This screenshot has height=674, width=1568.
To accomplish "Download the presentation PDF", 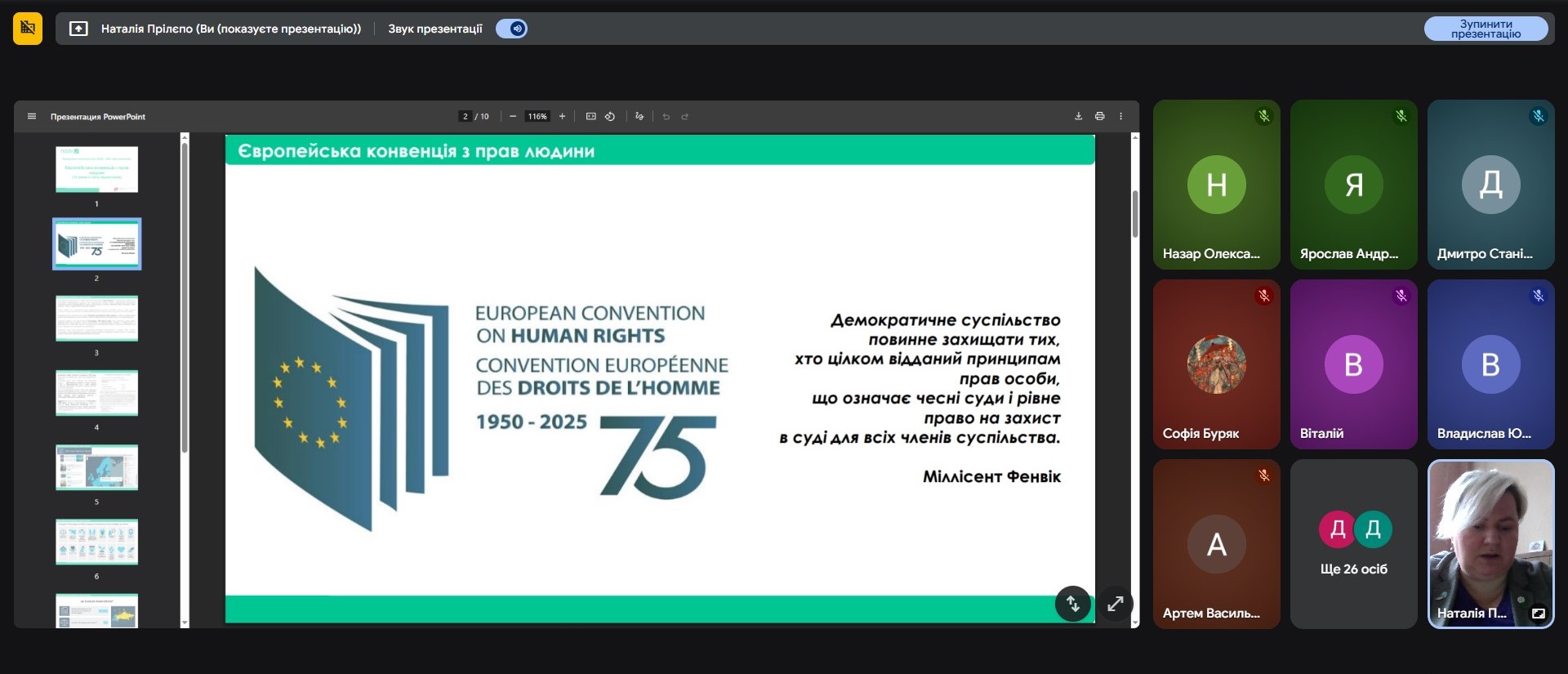I will click(x=1078, y=117).
